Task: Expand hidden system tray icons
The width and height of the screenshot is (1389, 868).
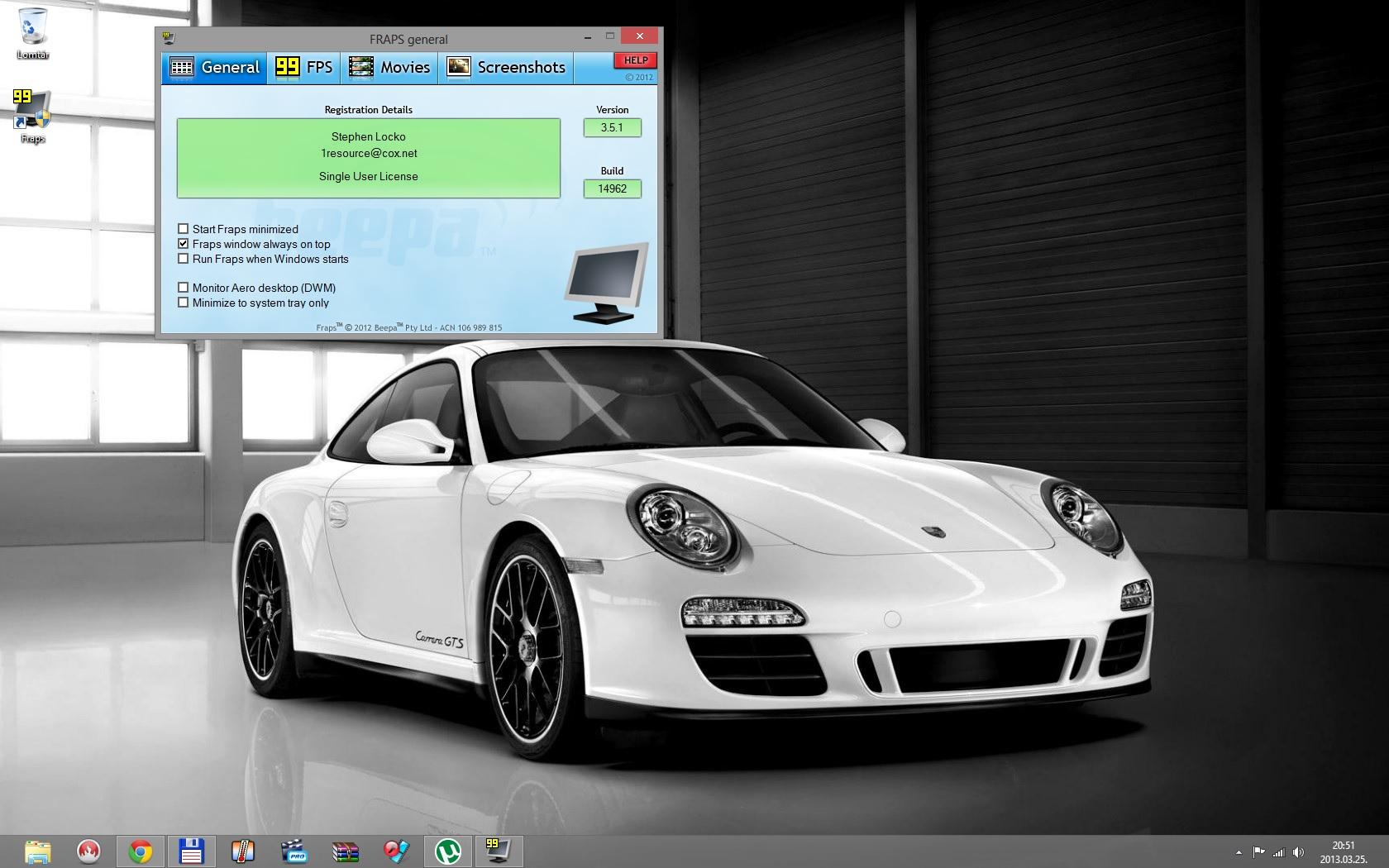Action: pyautogui.click(x=1239, y=852)
